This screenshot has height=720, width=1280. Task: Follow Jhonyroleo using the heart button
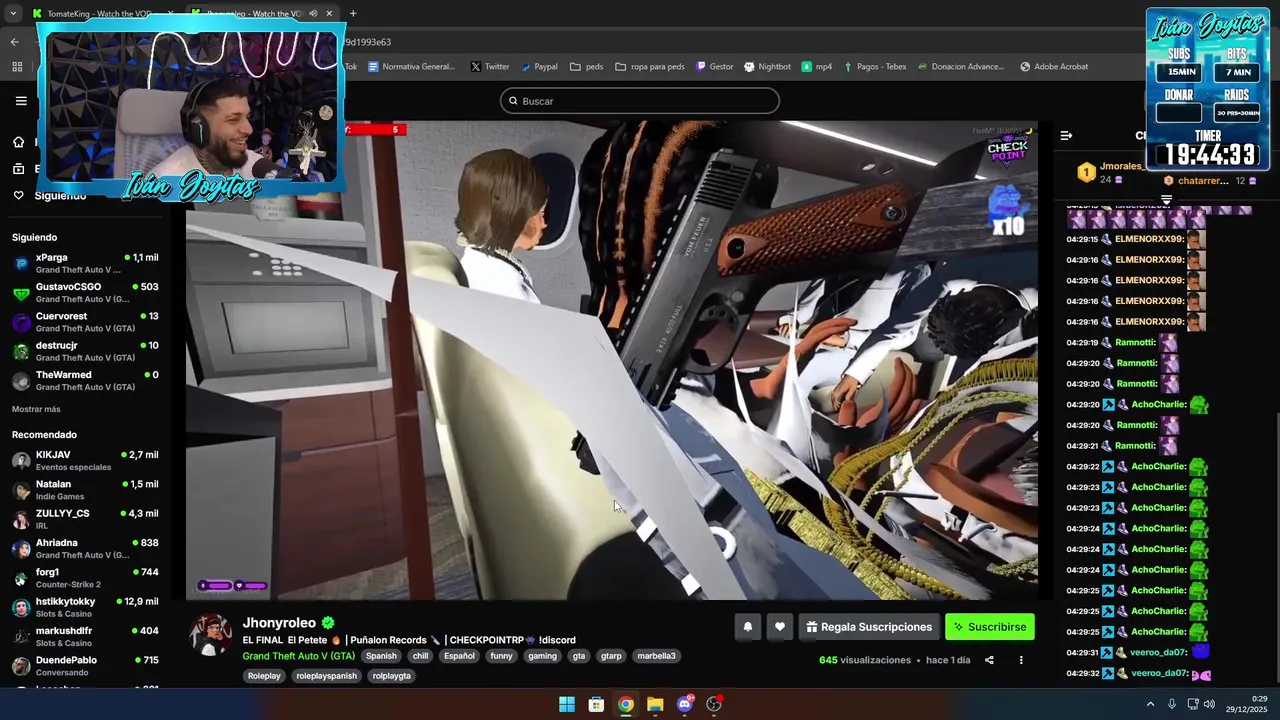780,627
